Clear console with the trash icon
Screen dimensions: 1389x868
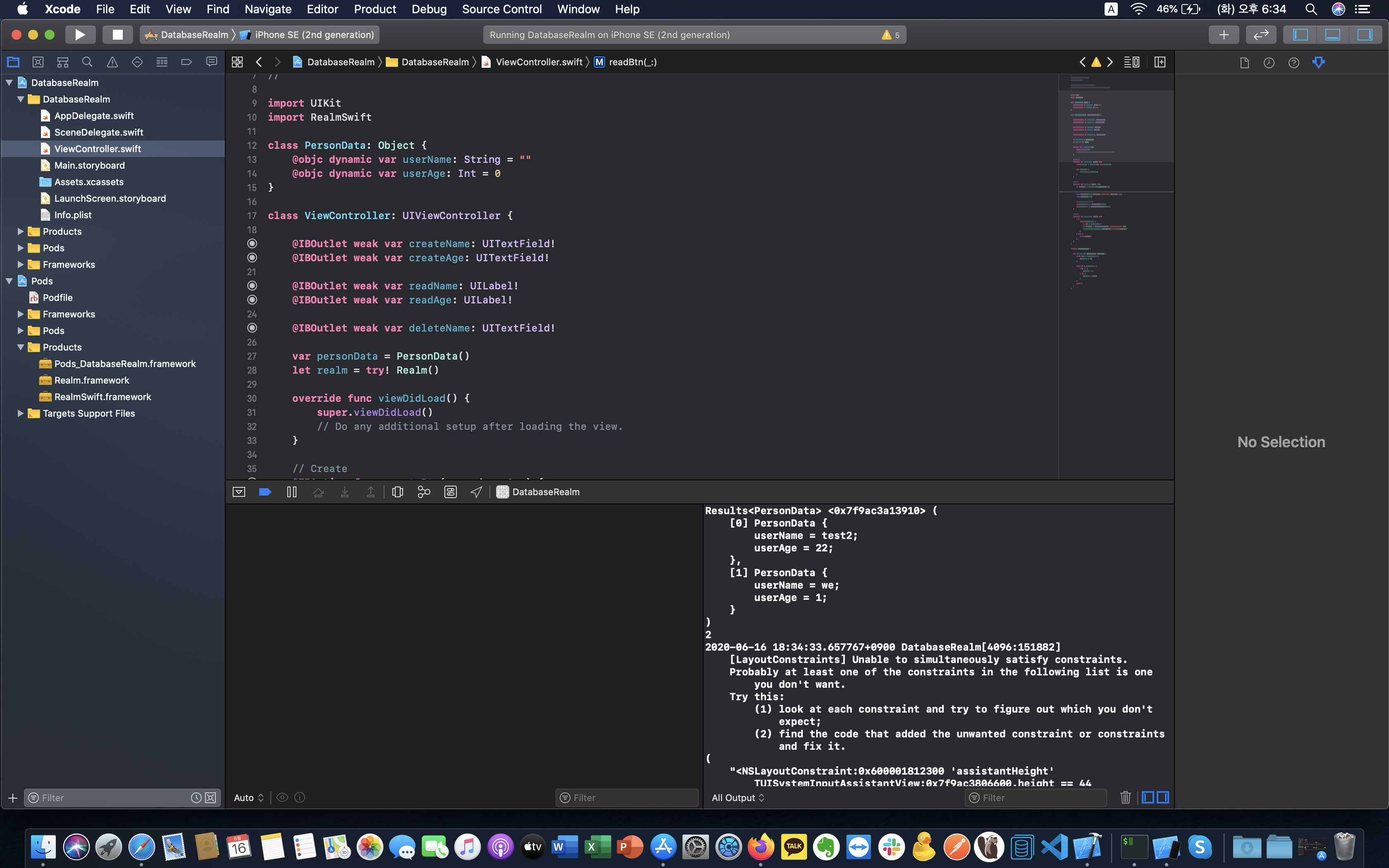pos(1125,797)
